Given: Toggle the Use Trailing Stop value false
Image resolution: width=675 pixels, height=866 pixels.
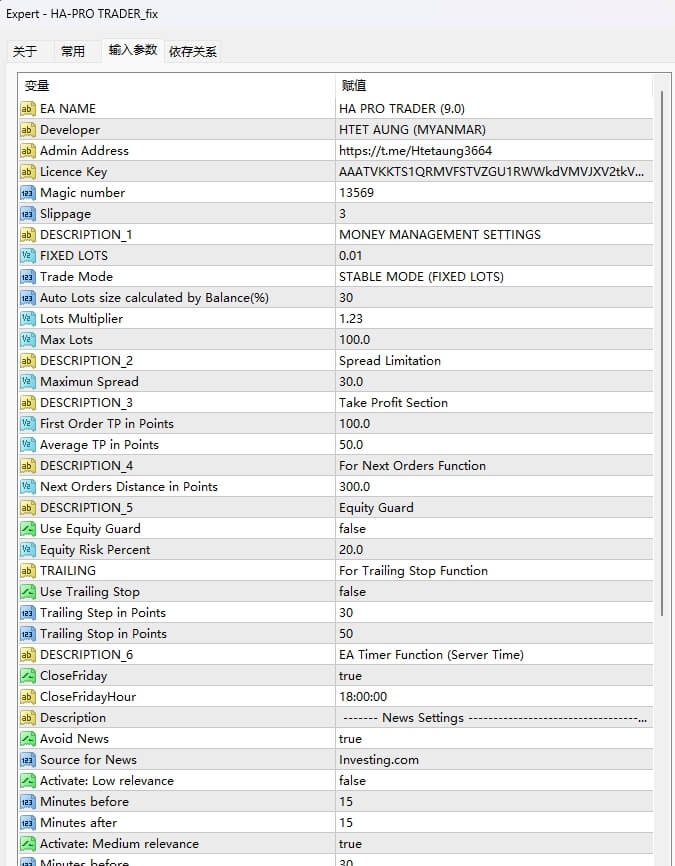Looking at the screenshot, I should [352, 591].
